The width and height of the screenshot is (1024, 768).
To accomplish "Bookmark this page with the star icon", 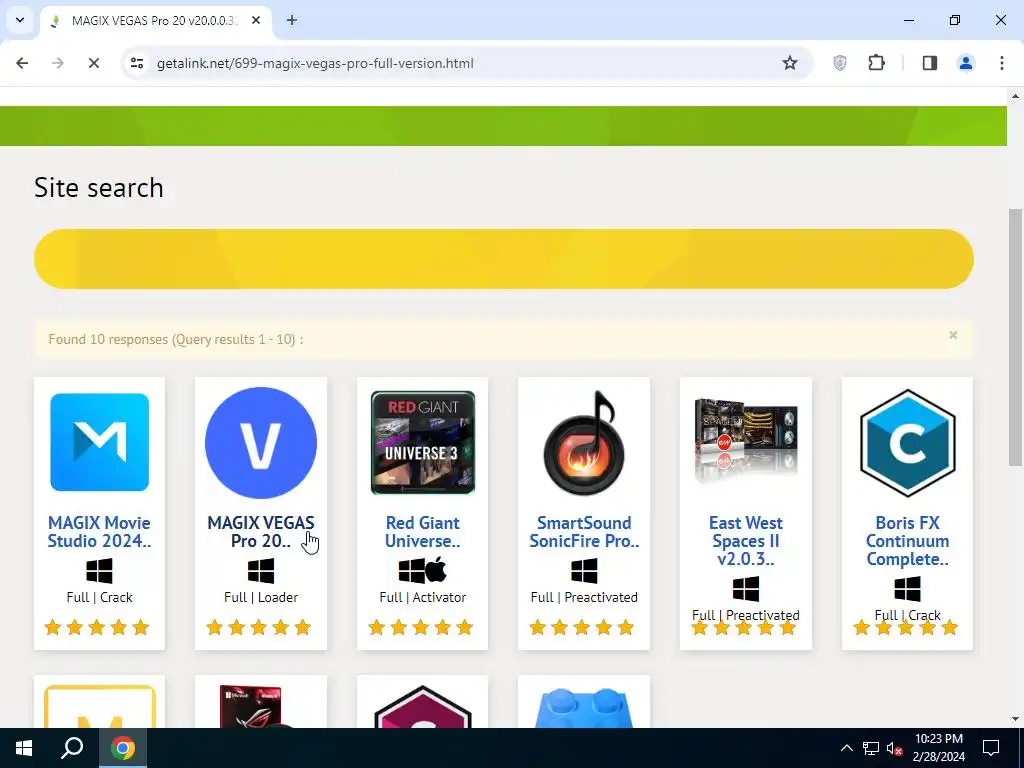I will (x=790, y=63).
